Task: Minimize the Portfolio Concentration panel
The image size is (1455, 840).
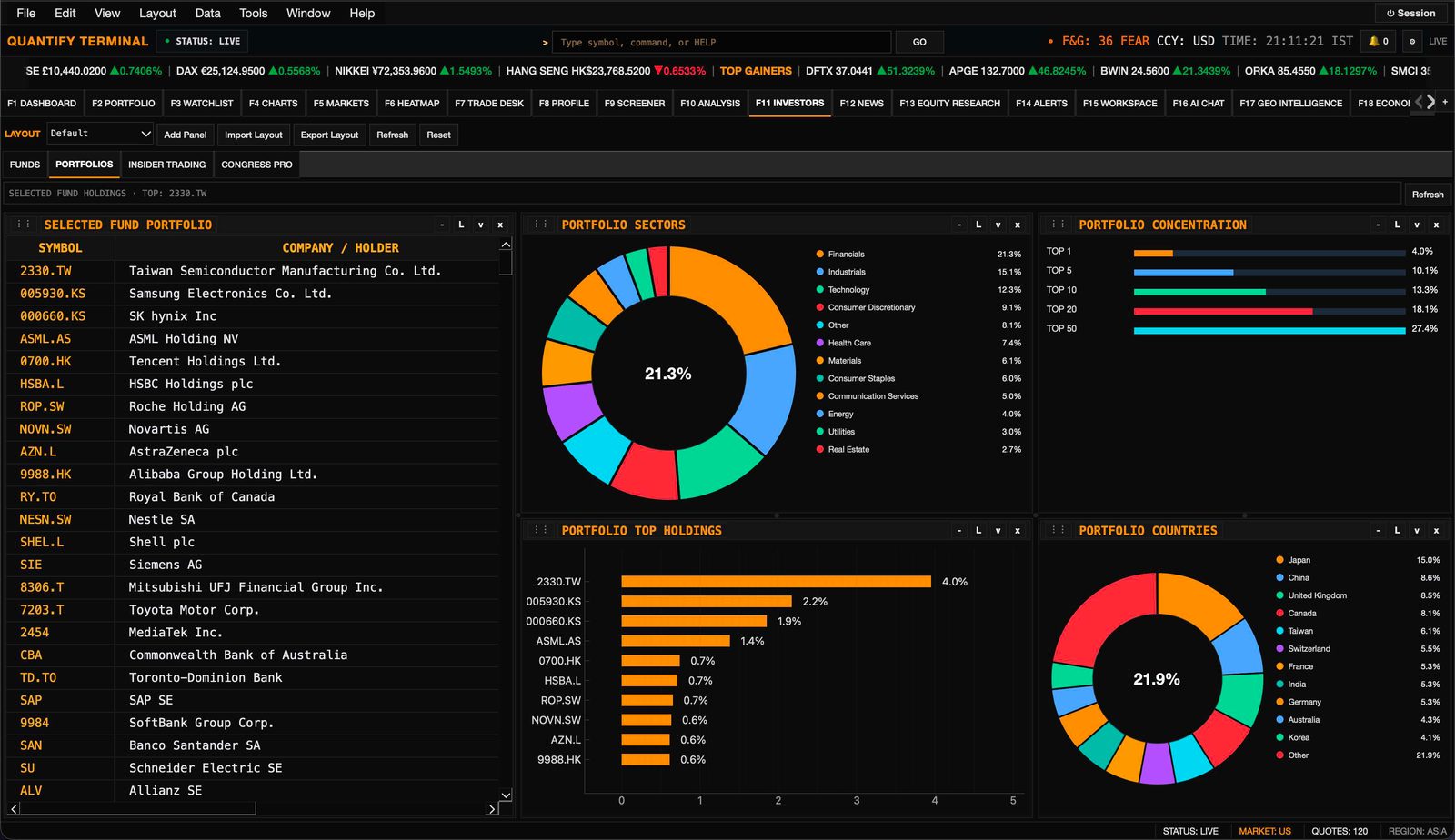Action: coord(1379,225)
